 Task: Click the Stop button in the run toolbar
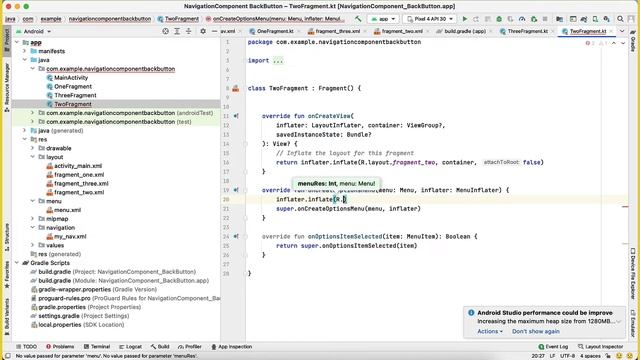545,19
